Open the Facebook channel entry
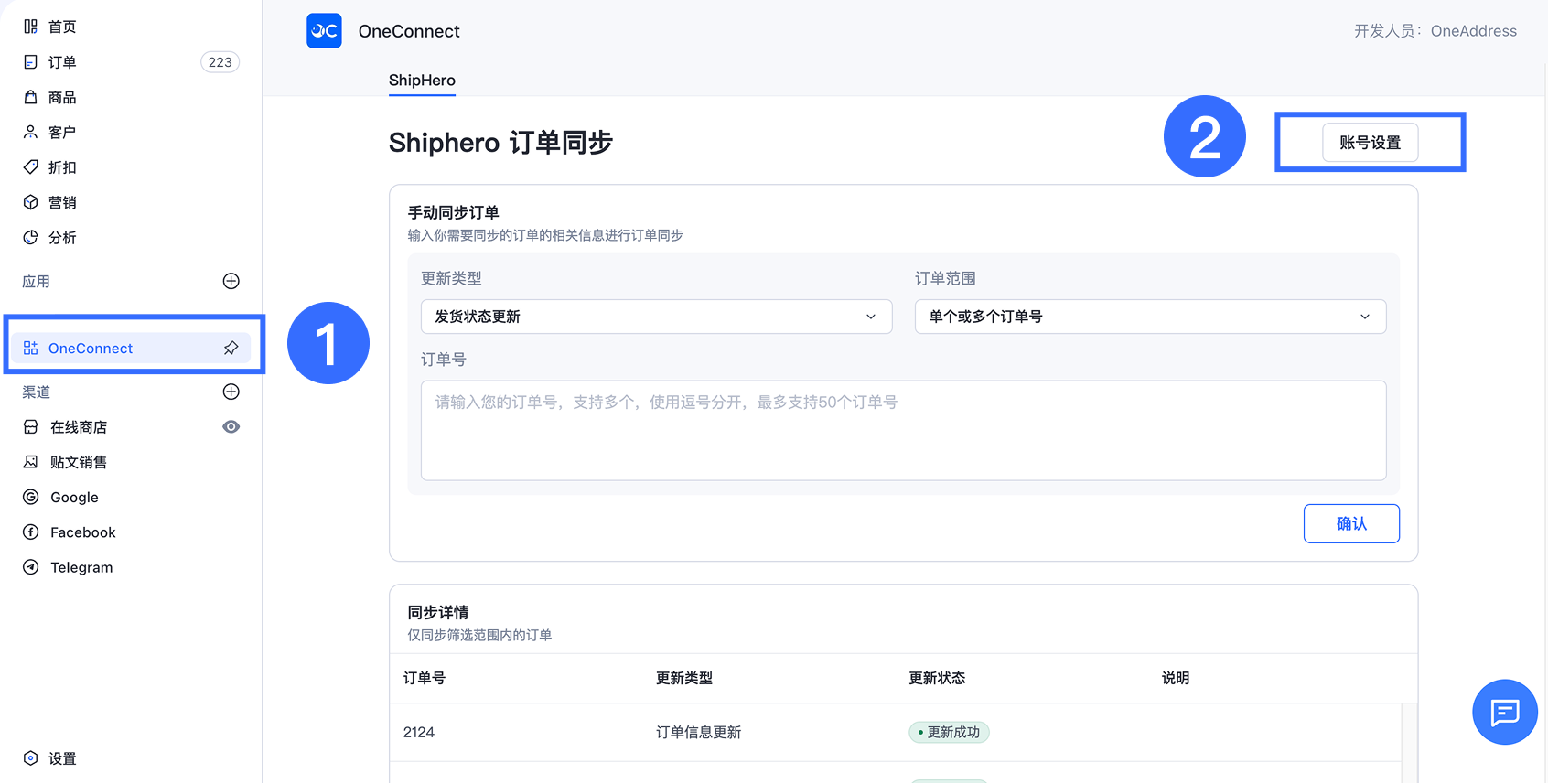This screenshot has height=784, width=1548. pyautogui.click(x=83, y=532)
